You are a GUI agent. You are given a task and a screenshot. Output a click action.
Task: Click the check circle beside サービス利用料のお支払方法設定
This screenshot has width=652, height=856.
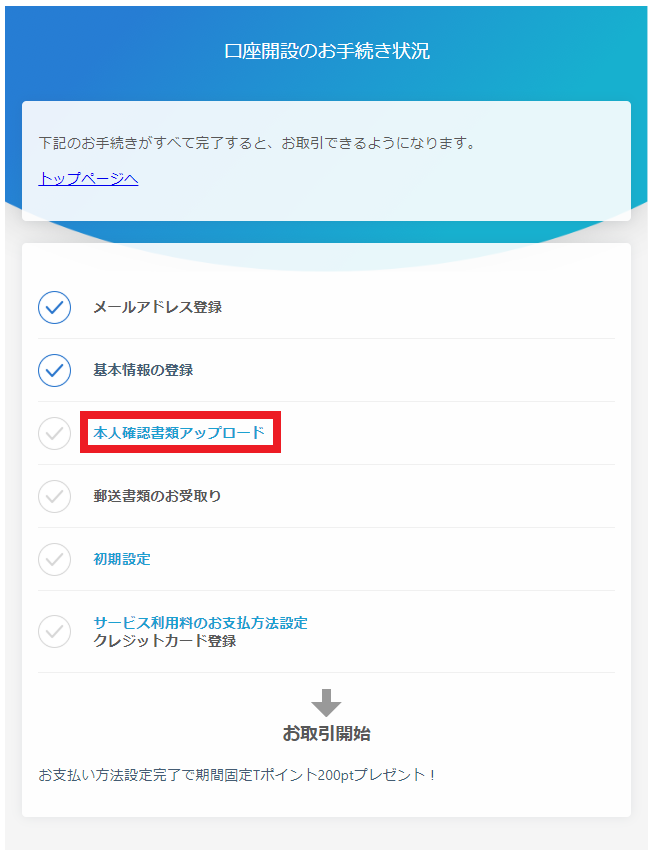pyautogui.click(x=54, y=631)
